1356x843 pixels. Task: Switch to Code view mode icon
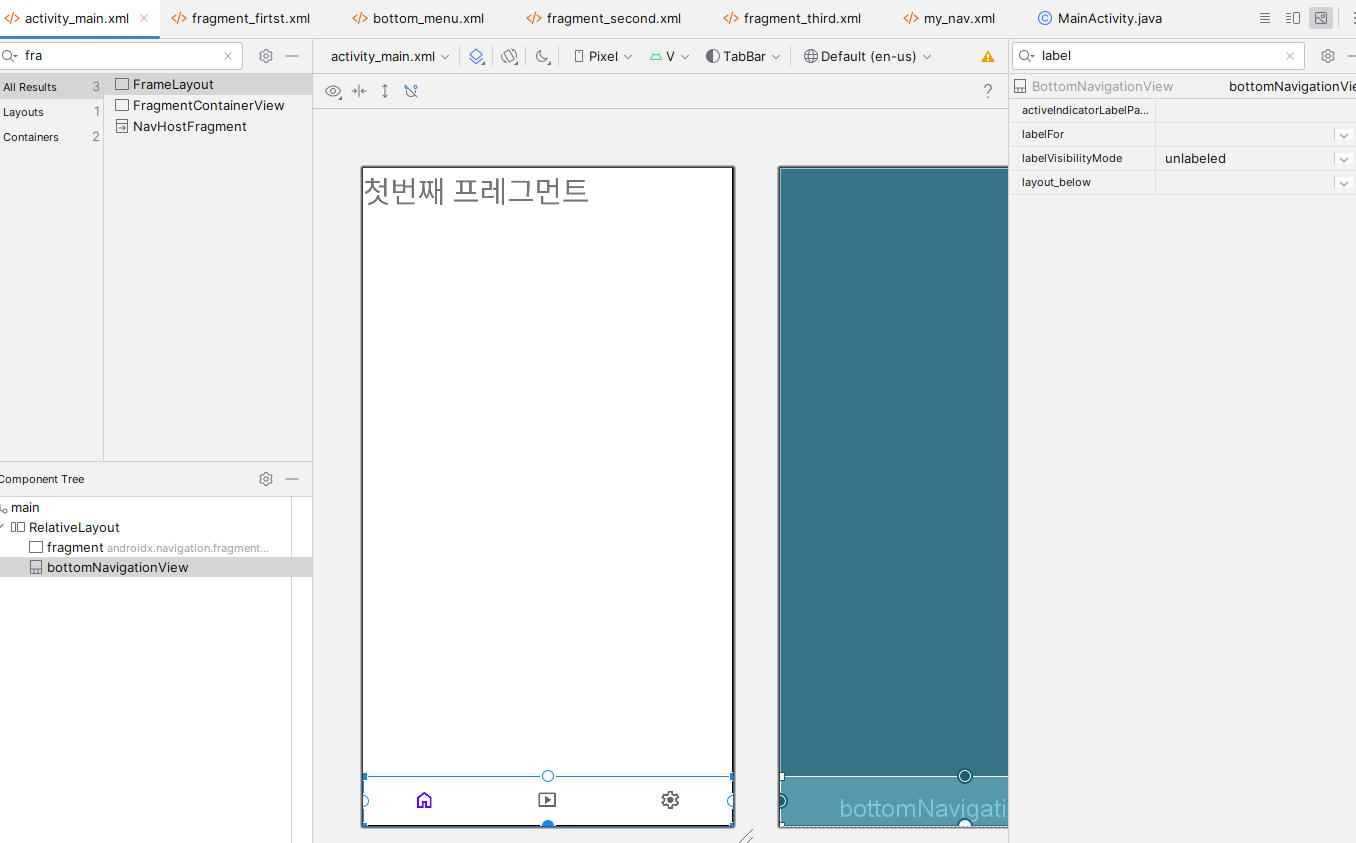click(x=1265, y=18)
